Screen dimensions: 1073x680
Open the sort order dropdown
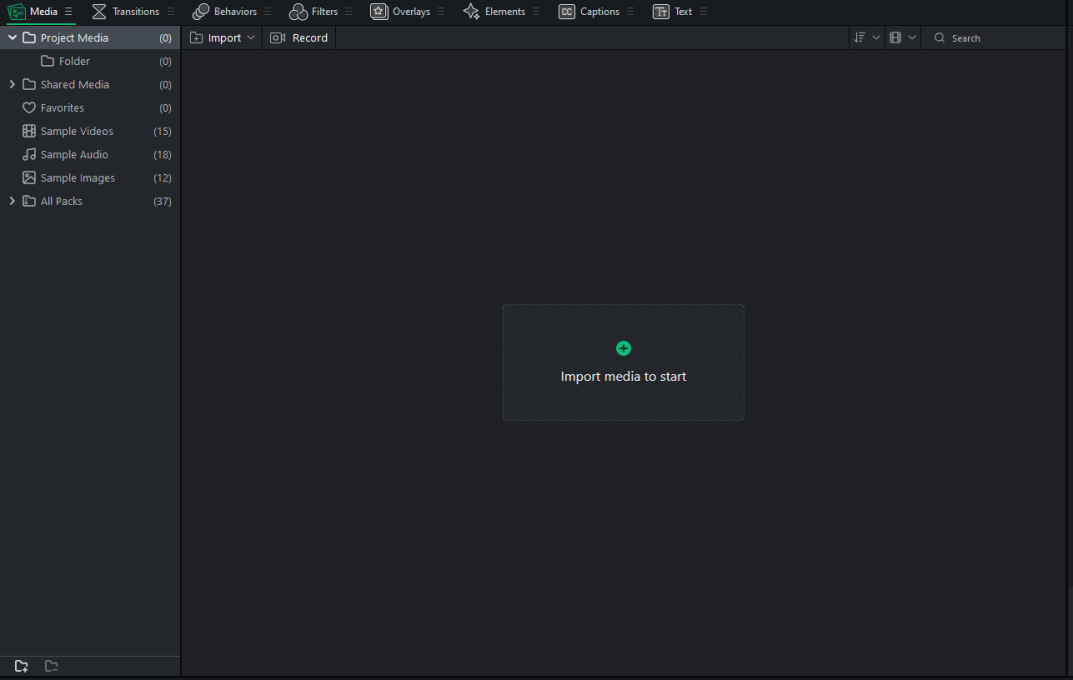point(866,38)
